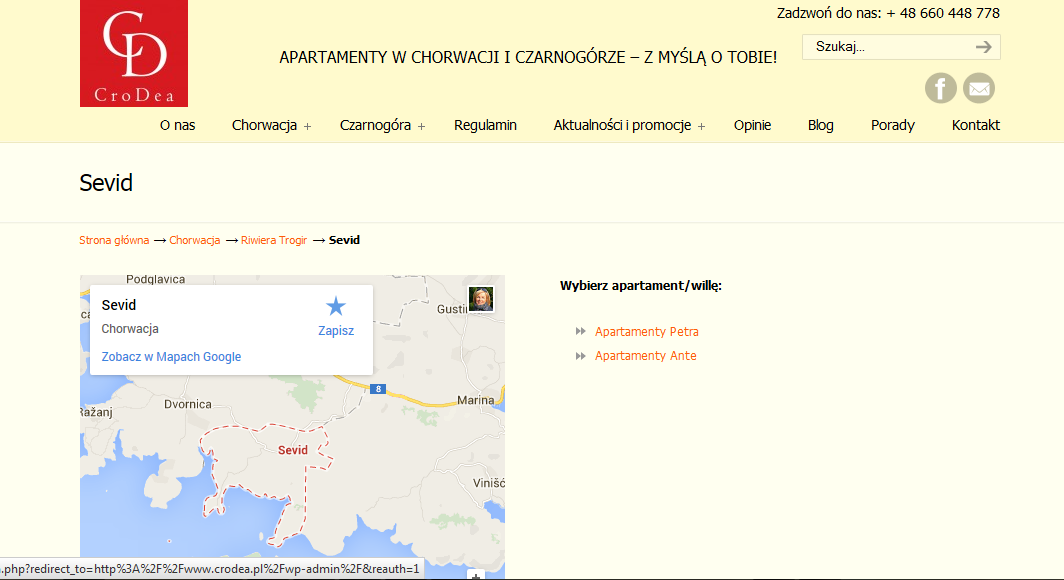
Task: Click the CroDea logo
Action: tap(134, 54)
